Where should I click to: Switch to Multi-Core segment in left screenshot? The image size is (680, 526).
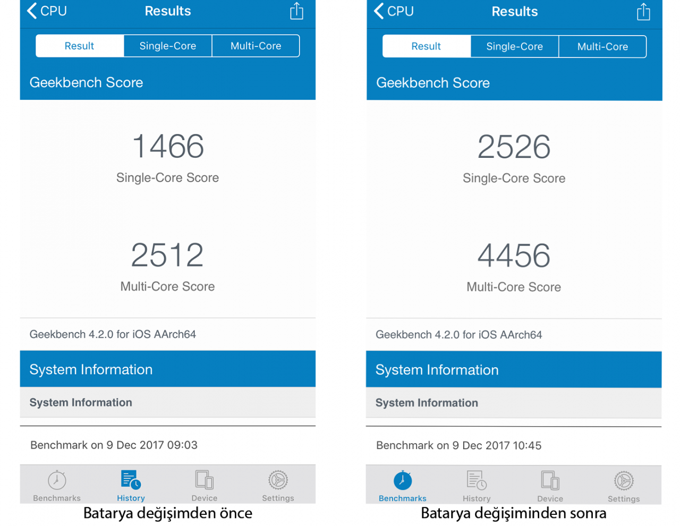coord(255,46)
